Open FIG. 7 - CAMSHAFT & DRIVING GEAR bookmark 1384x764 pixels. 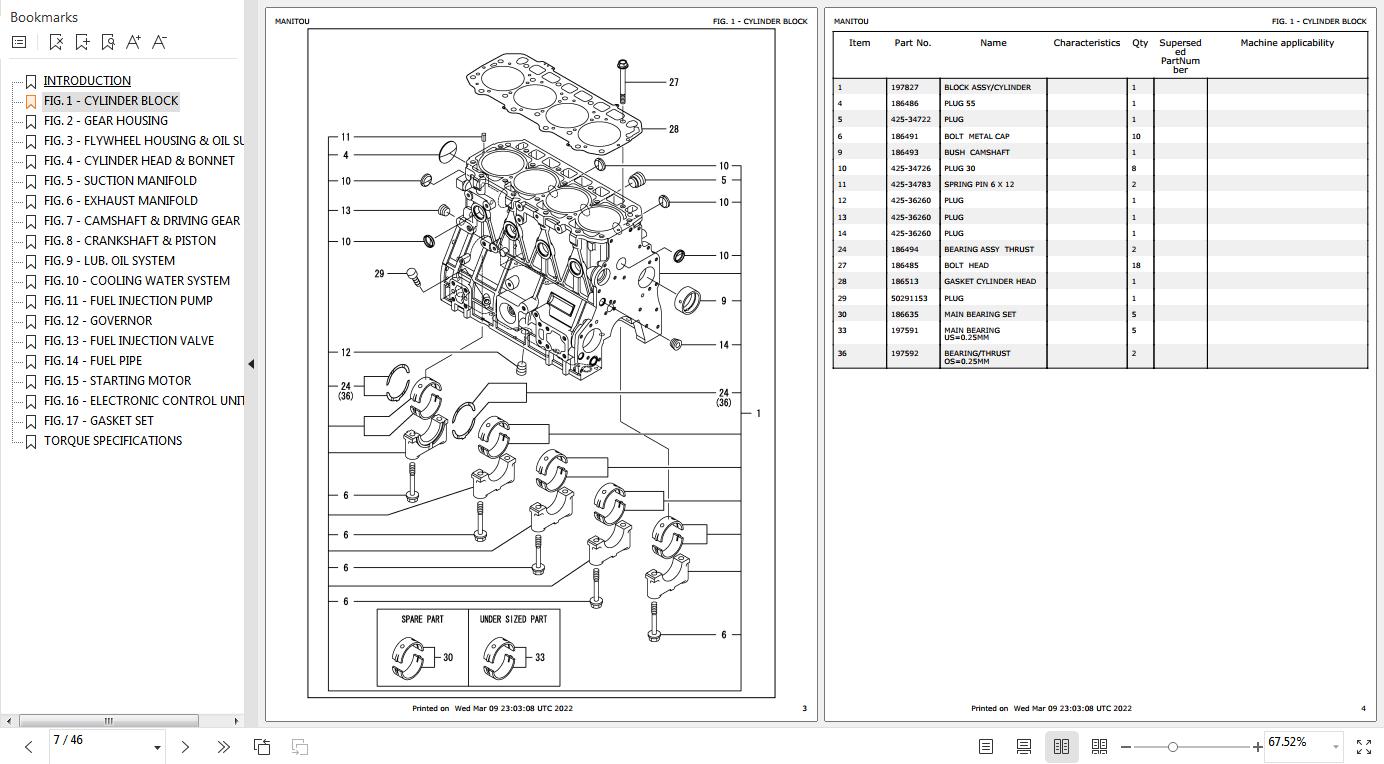(x=142, y=221)
